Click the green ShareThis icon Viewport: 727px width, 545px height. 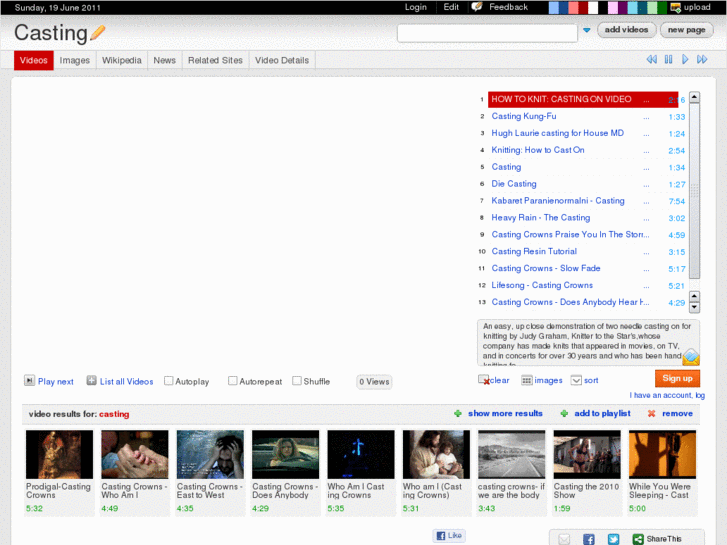tap(638, 539)
